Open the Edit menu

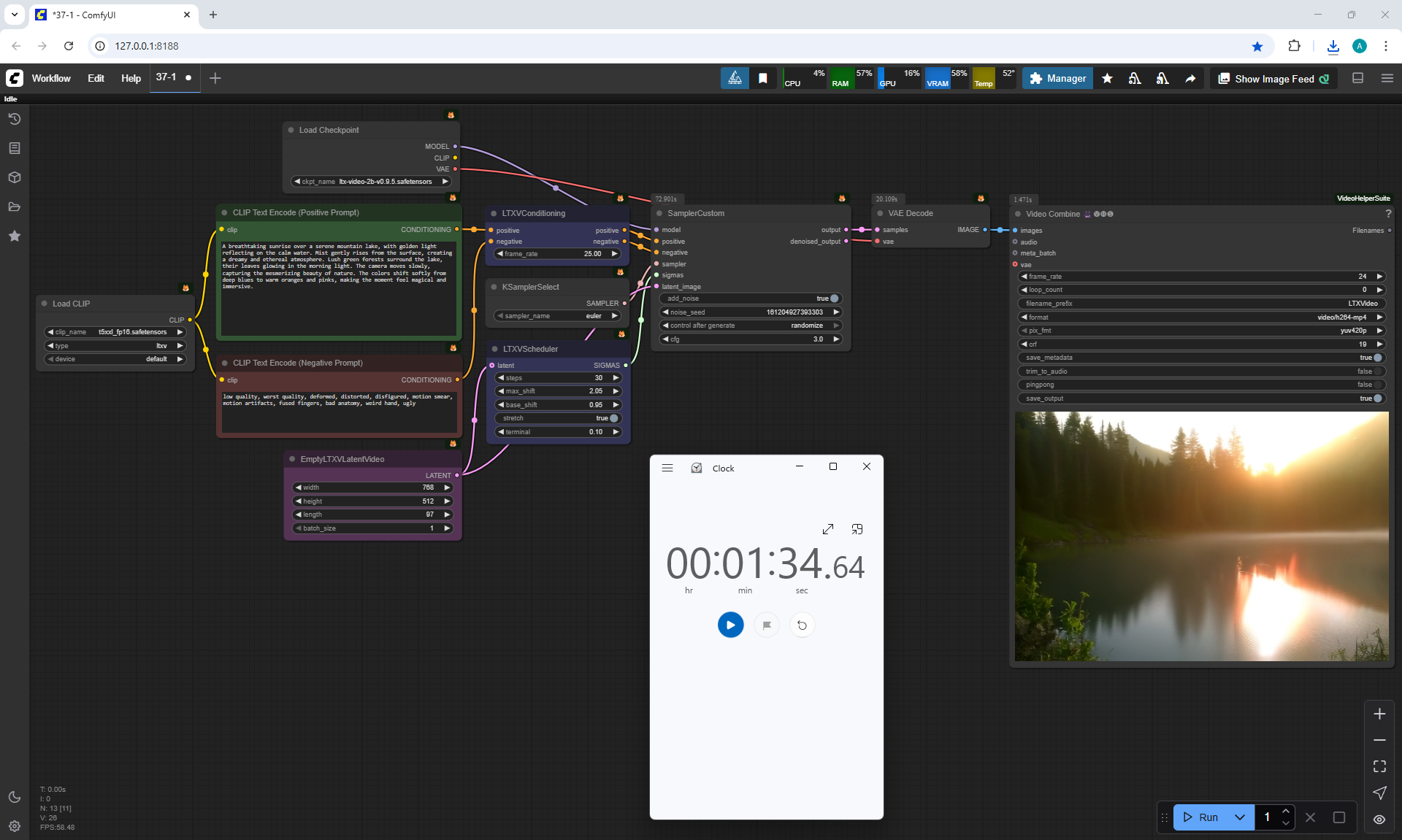96,78
